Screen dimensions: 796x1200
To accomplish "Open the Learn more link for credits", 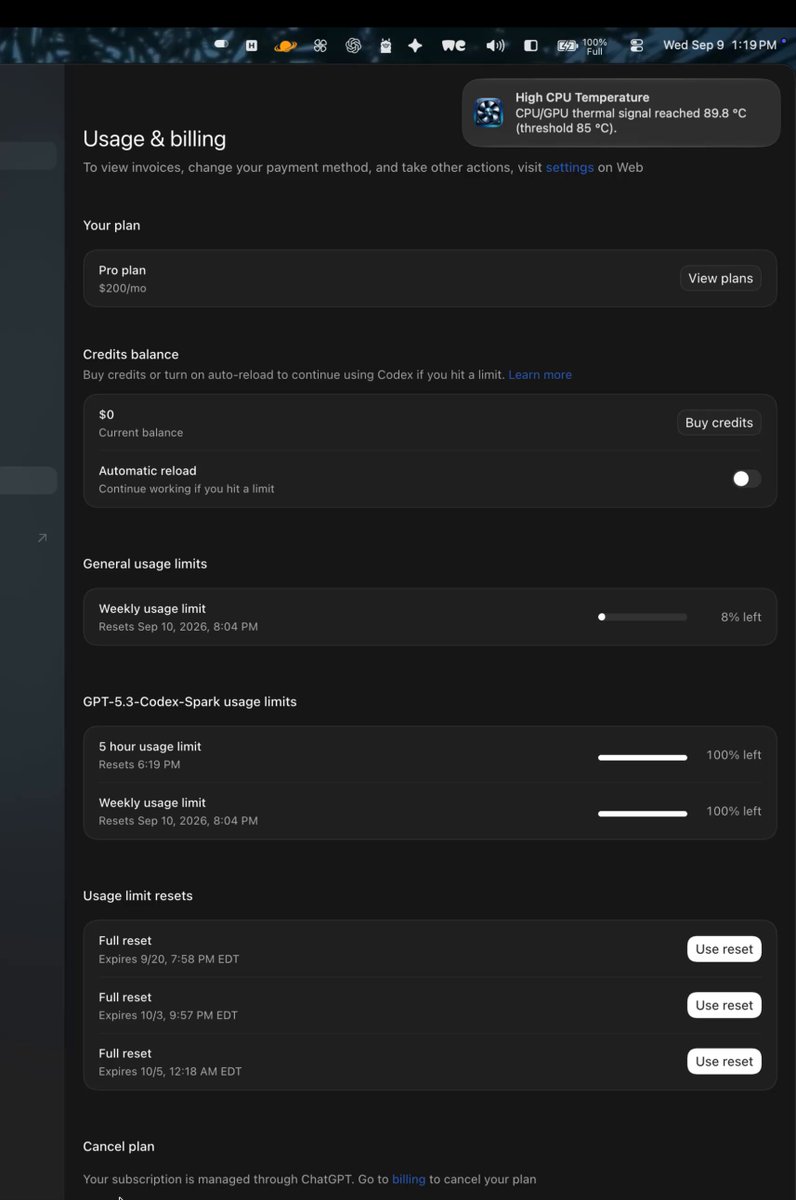I will (x=540, y=374).
